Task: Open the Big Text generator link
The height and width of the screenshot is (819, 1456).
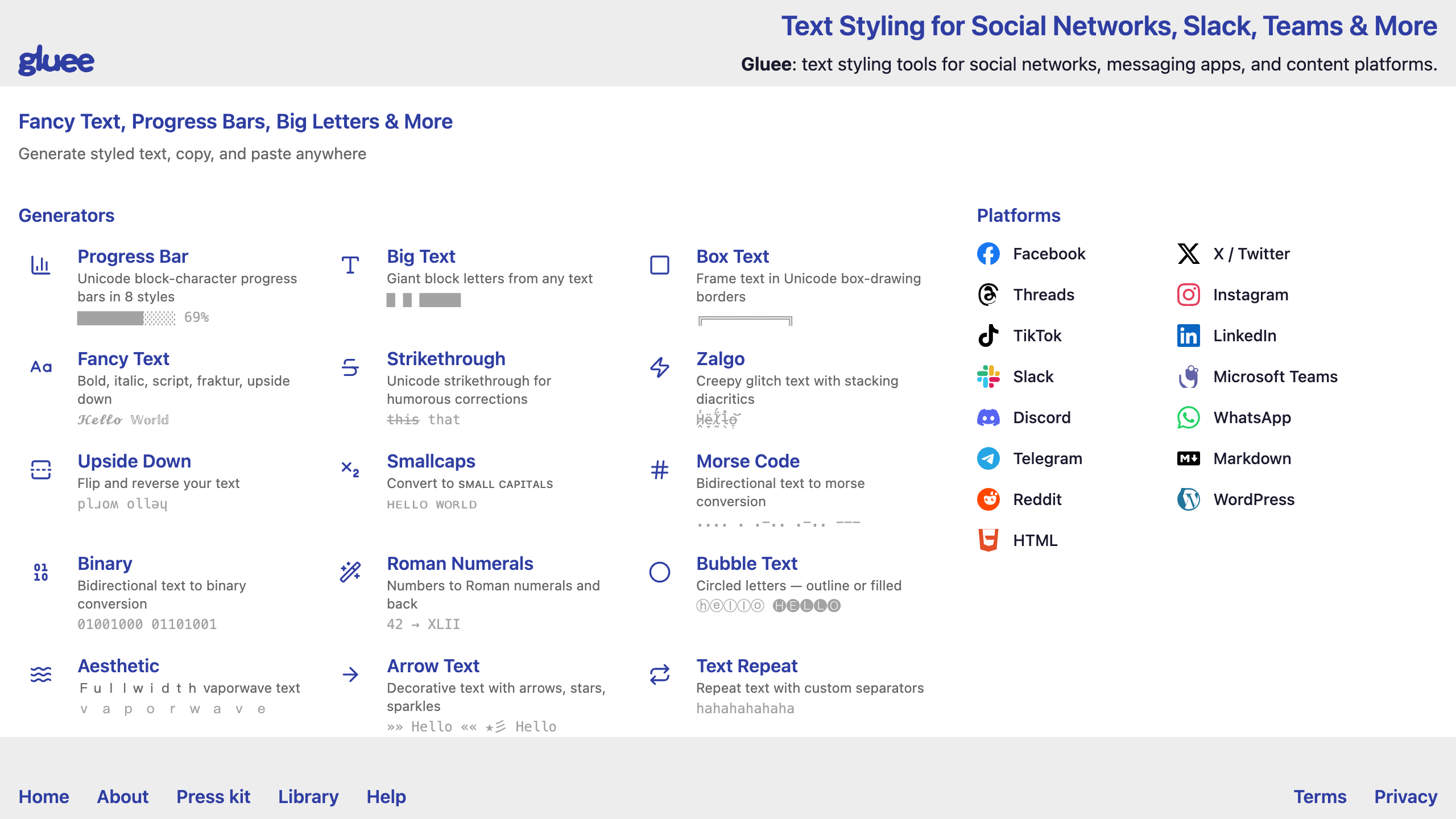Action: pyautogui.click(x=421, y=257)
